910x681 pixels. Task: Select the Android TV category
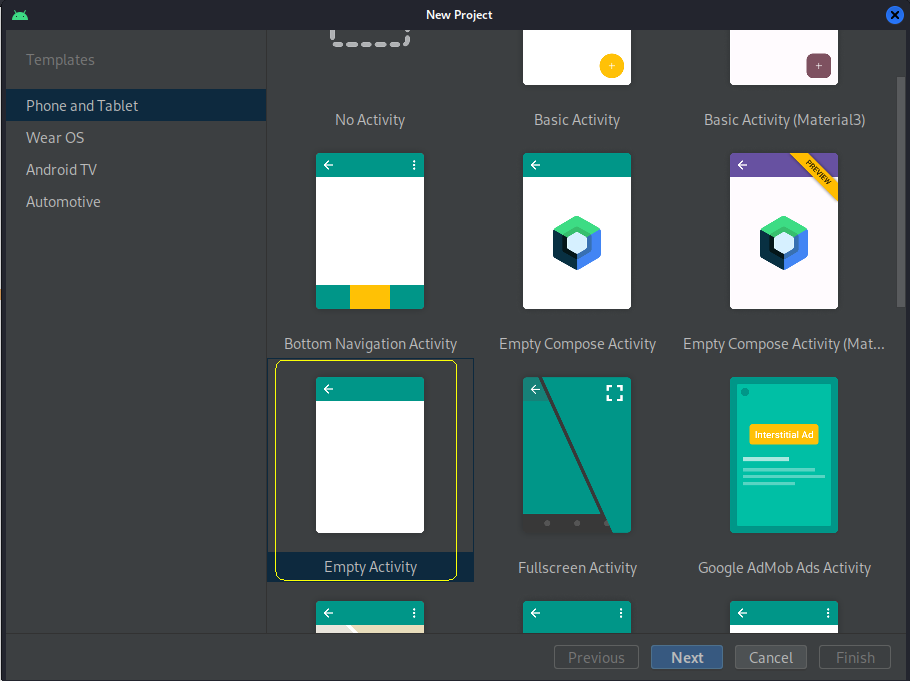coord(136,170)
